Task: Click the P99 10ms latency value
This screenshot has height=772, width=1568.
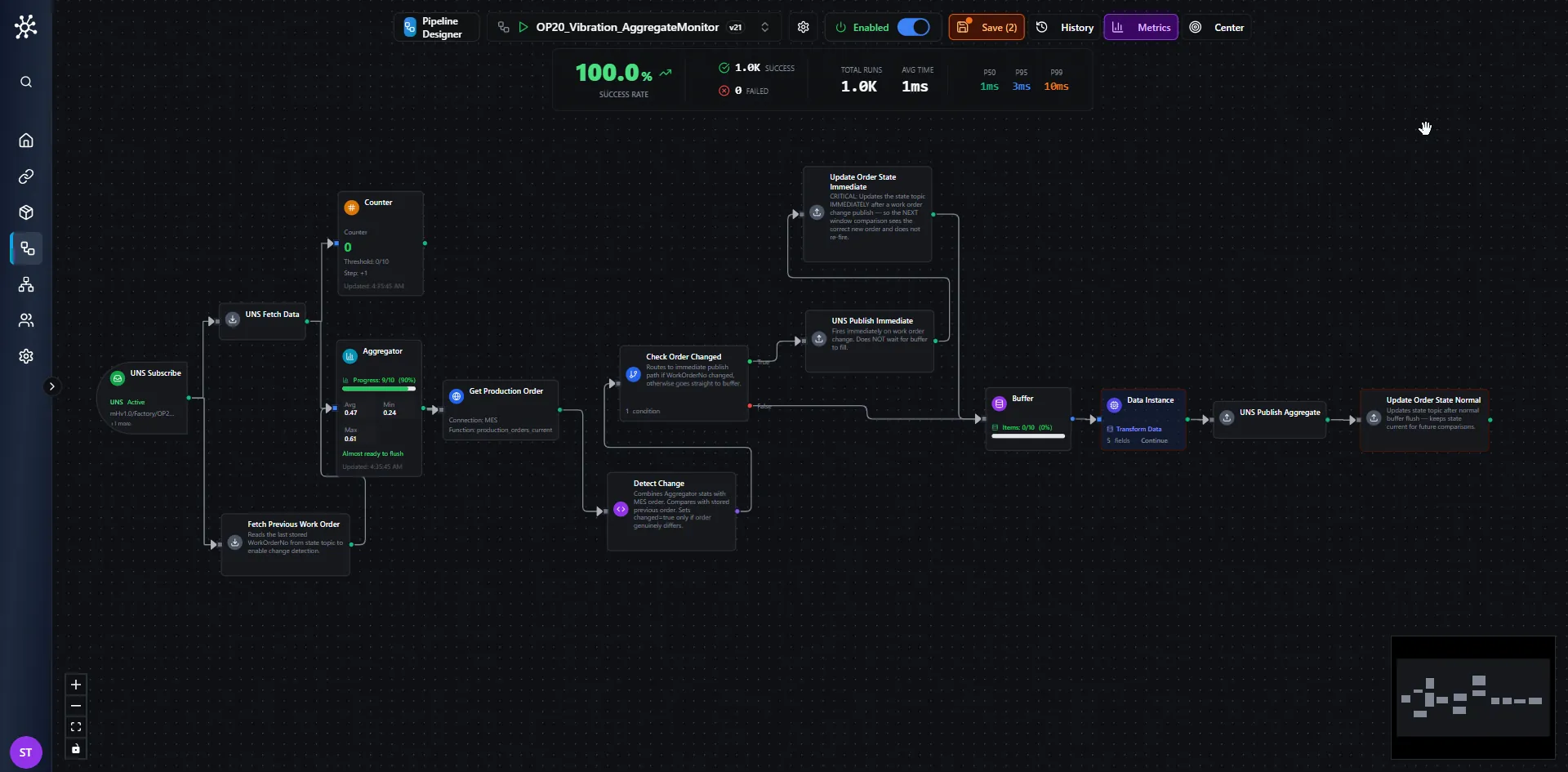Action: pos(1056,87)
